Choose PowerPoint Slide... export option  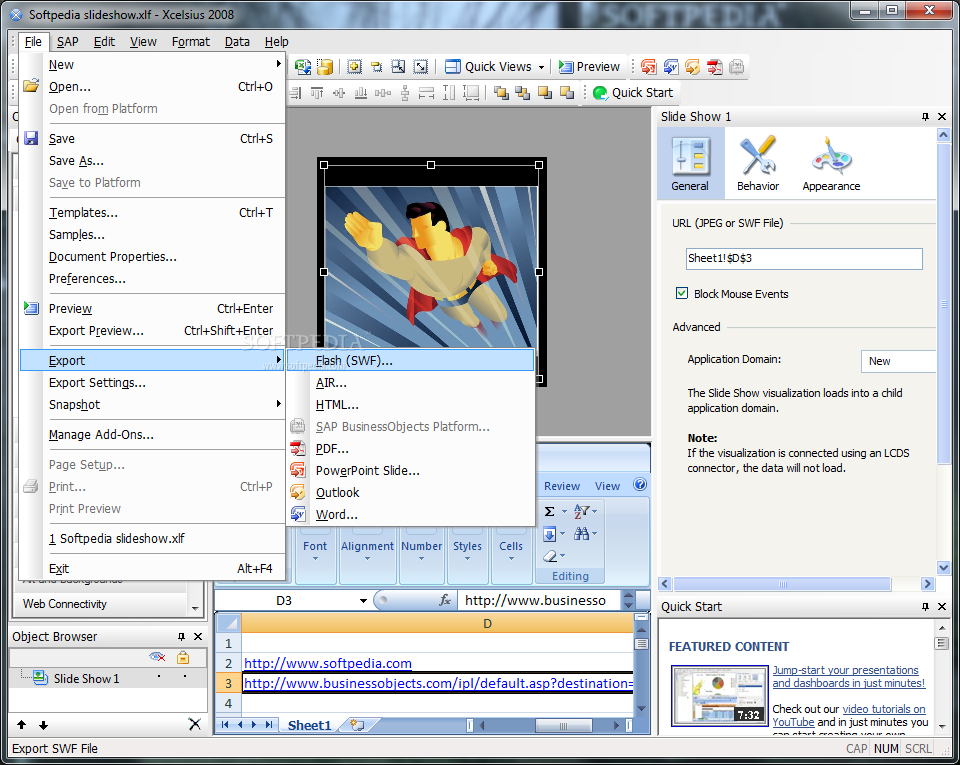(411, 471)
